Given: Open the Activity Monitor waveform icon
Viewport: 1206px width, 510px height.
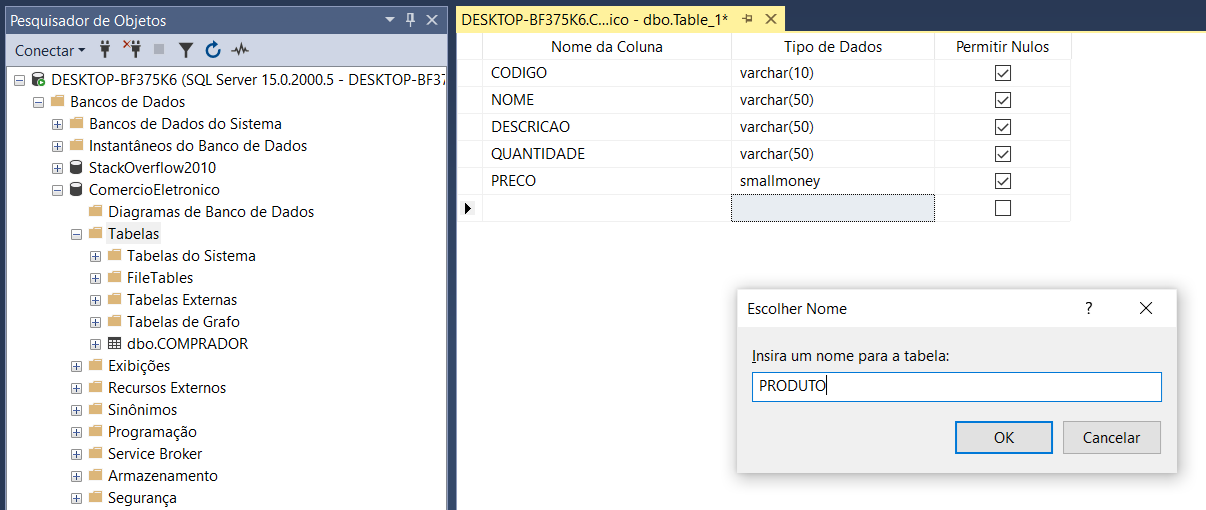Looking at the screenshot, I should tap(240, 49).
